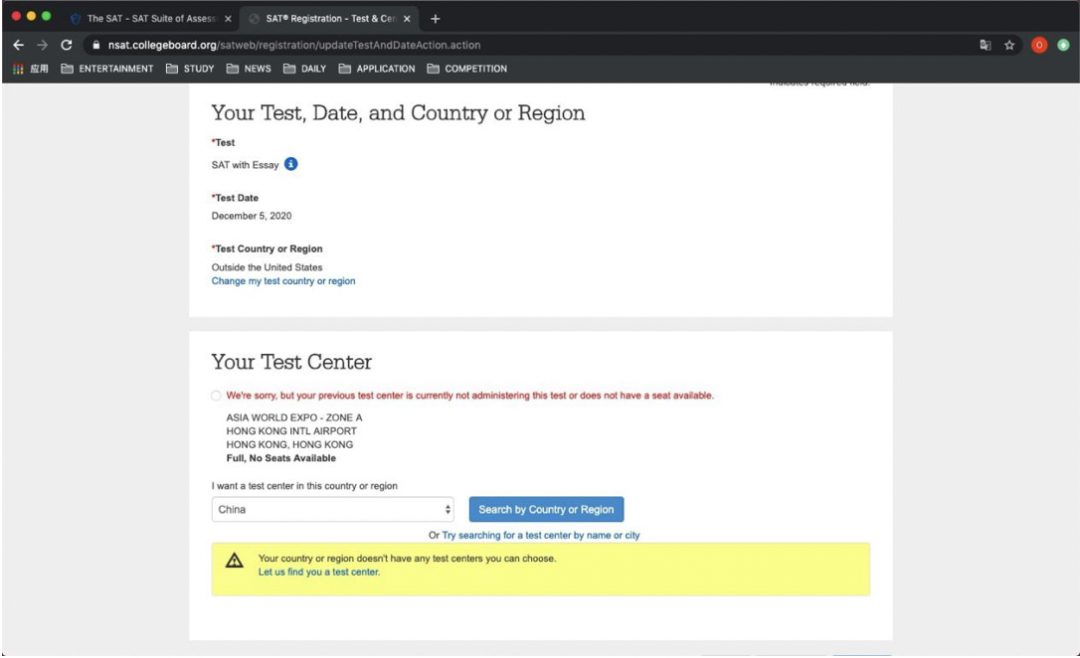
Task: Click the red sorry error message
Action: [470, 395]
